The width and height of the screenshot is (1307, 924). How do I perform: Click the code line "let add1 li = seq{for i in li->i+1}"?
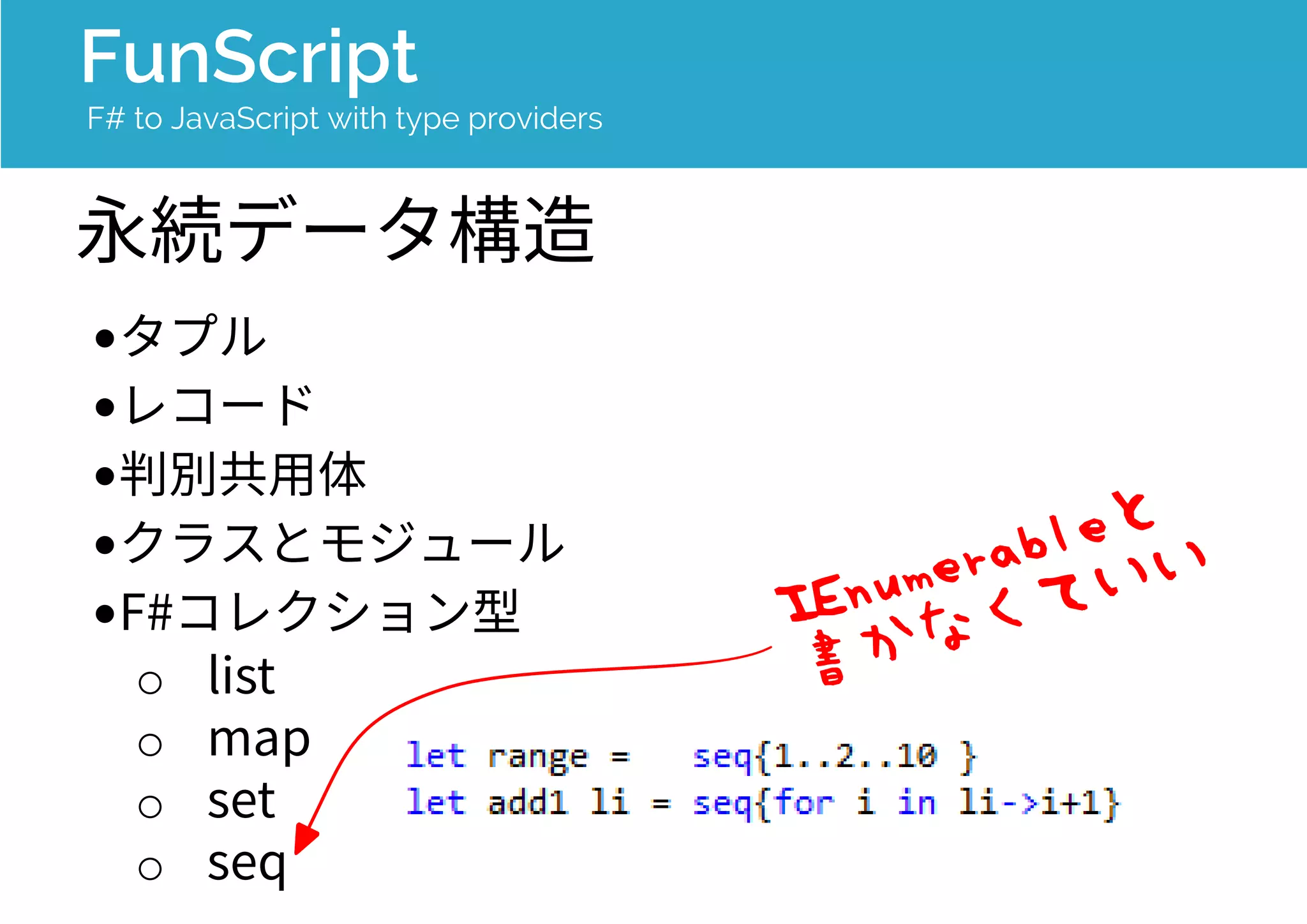click(x=763, y=803)
